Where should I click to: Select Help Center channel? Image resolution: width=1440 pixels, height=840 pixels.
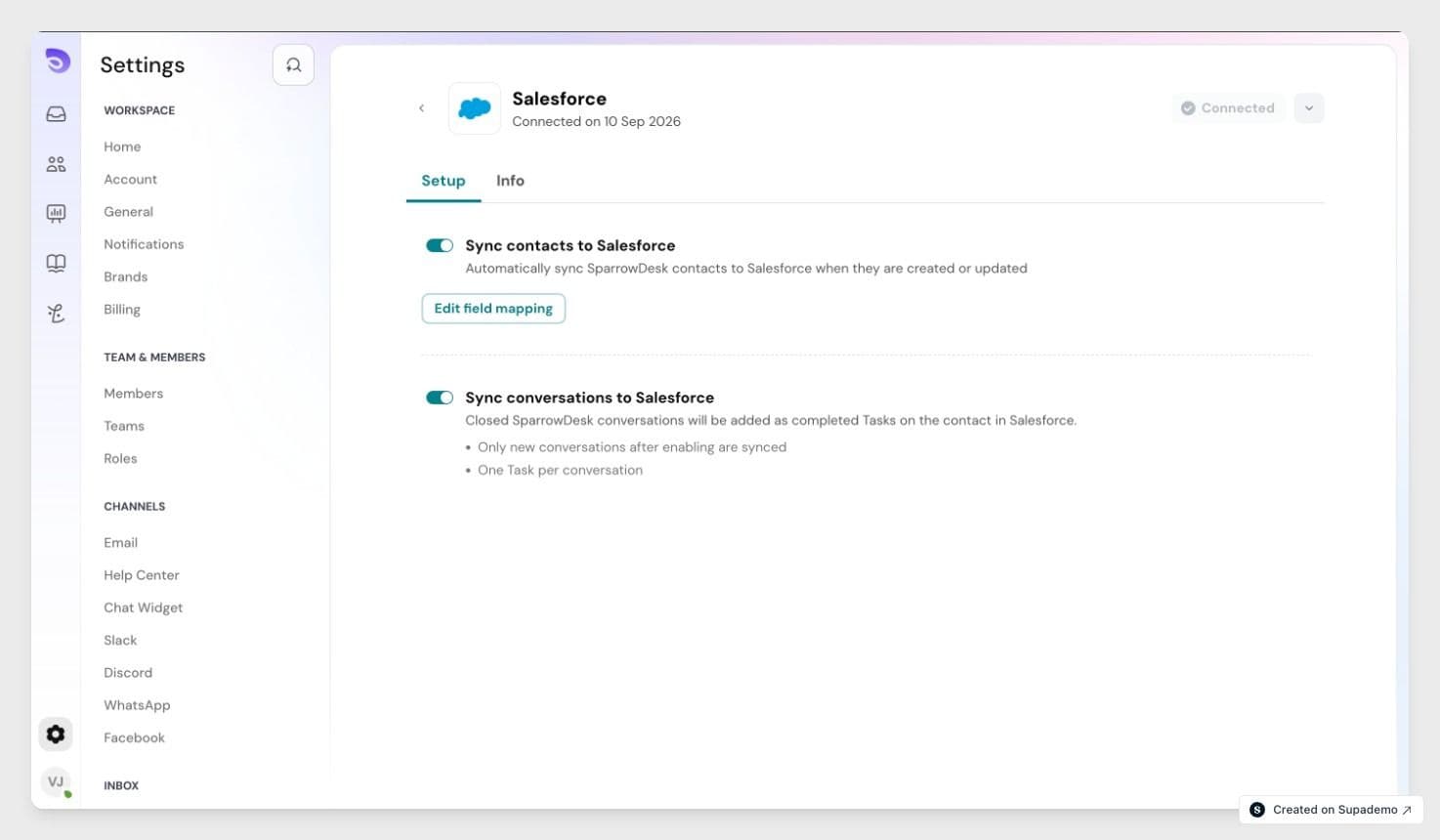[x=142, y=575]
